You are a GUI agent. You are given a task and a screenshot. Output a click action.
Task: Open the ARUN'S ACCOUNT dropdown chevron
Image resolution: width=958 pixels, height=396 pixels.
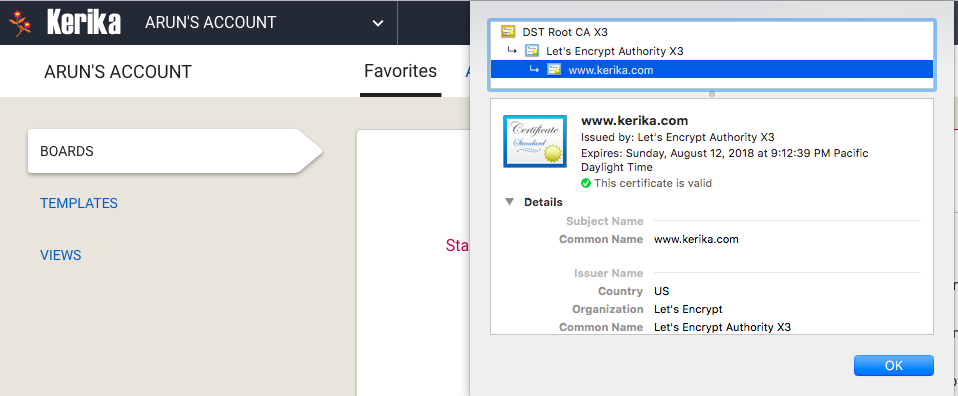click(378, 23)
